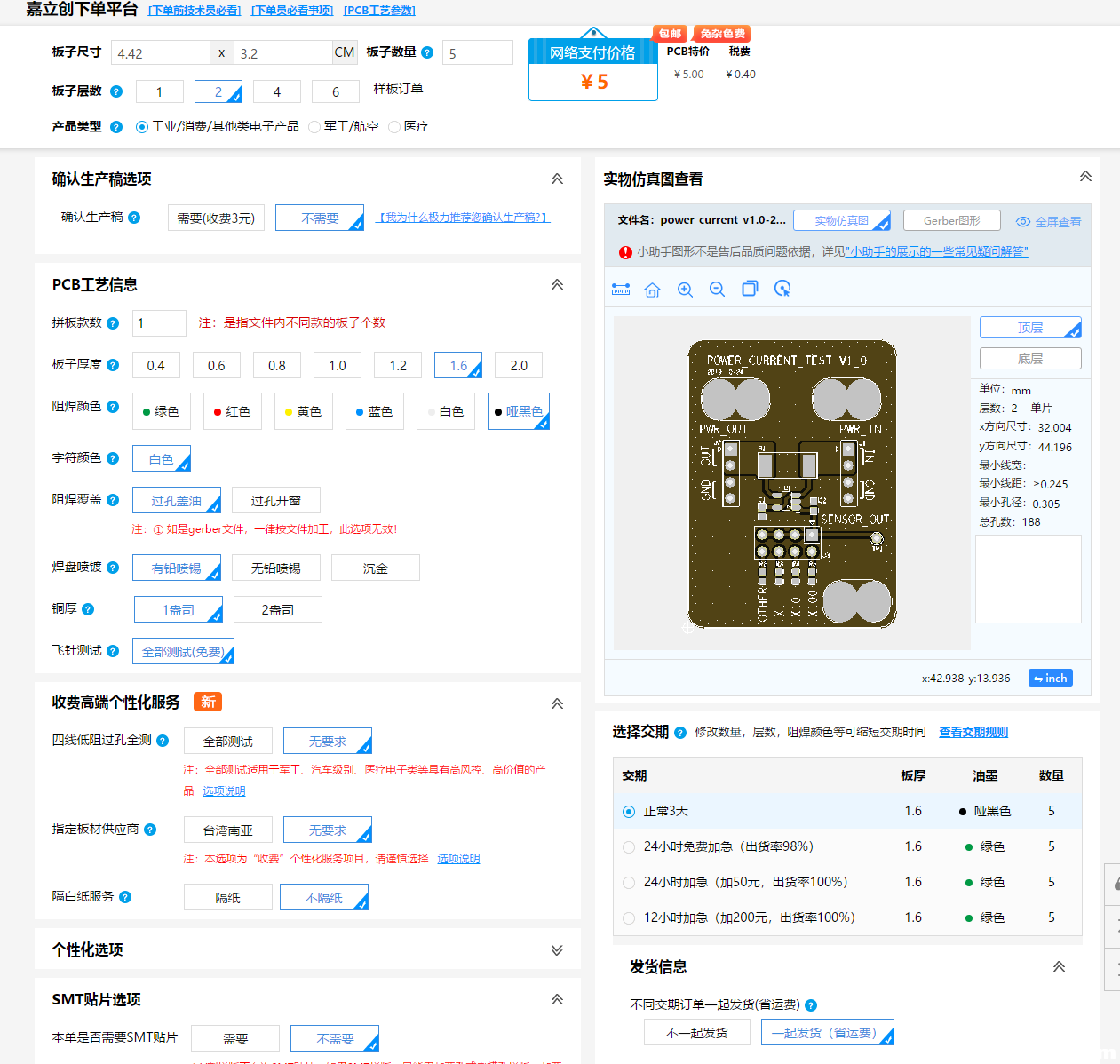Click the board width input showing 4.42
Image resolution: width=1120 pixels, height=1064 pixels.
tap(160, 52)
